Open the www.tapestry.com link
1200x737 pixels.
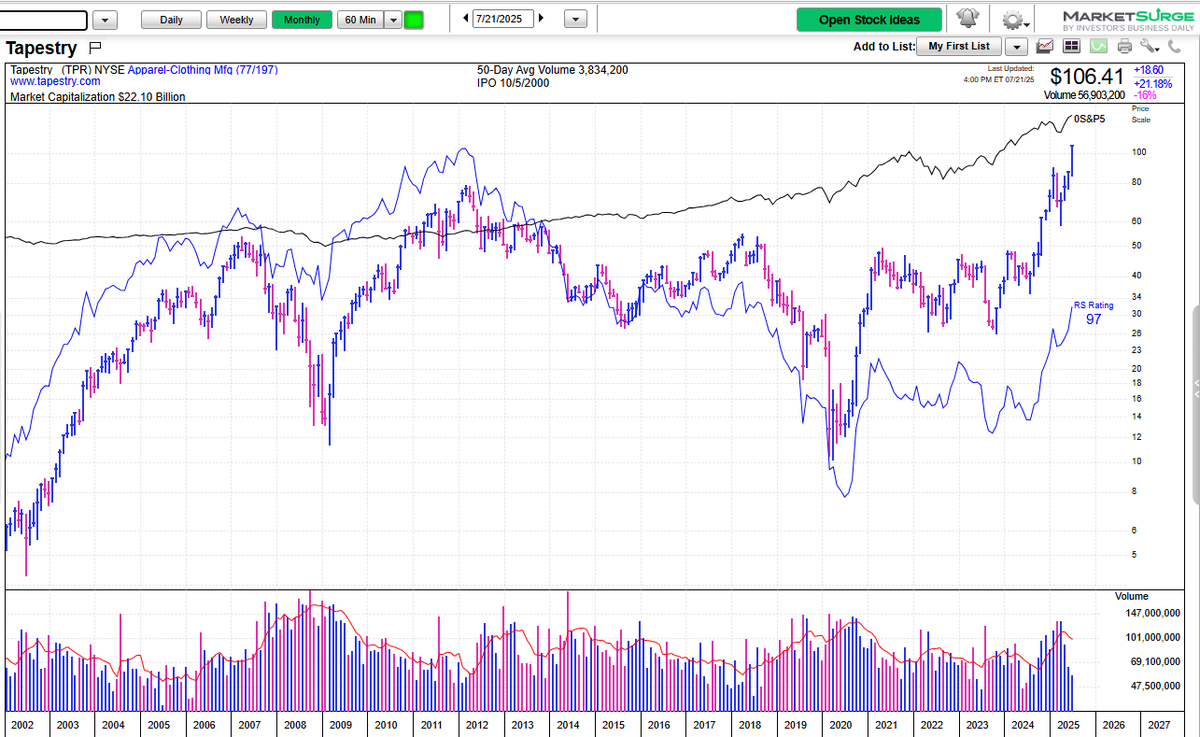pyautogui.click(x=55, y=81)
